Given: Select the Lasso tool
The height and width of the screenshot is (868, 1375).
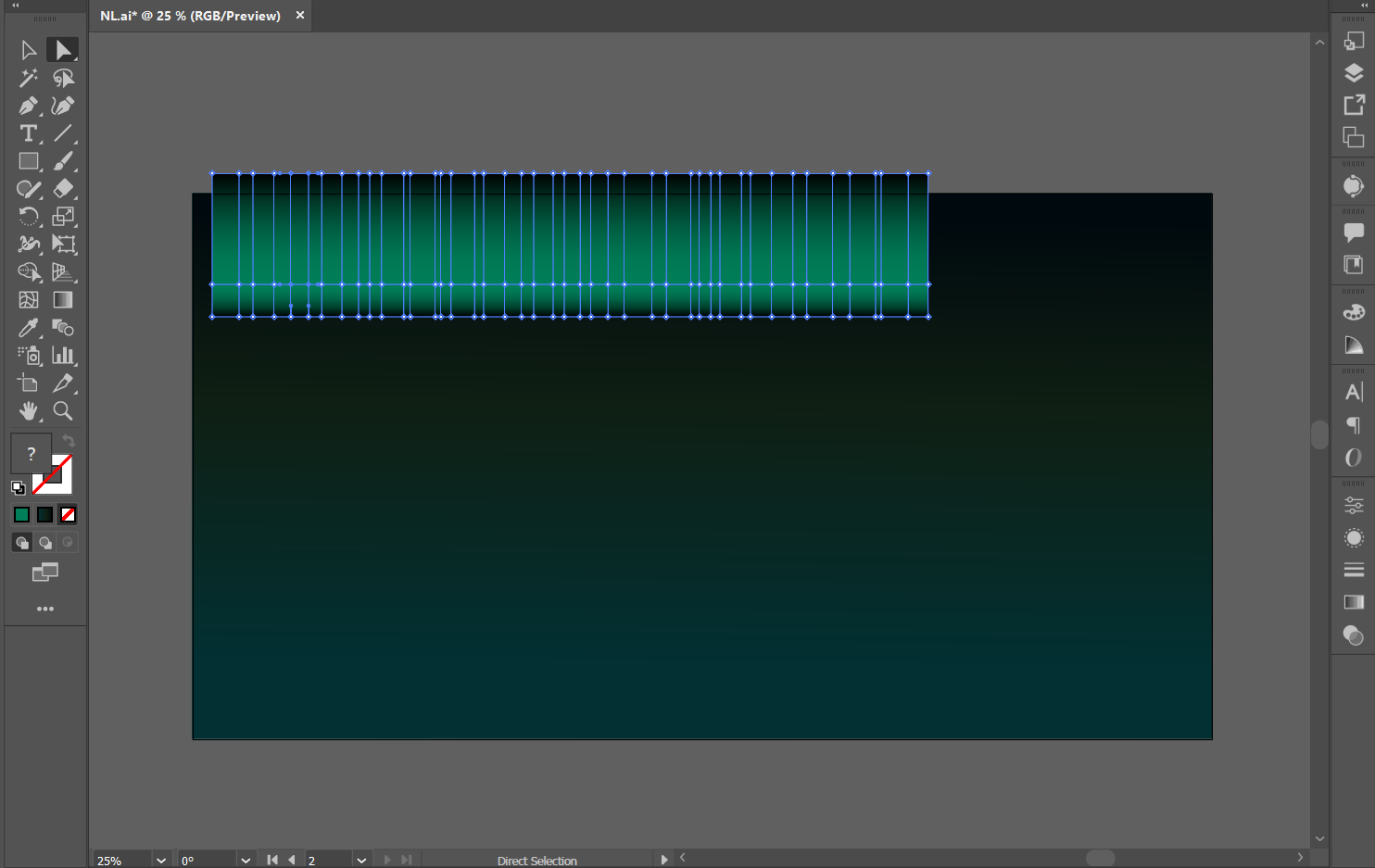Looking at the screenshot, I should [63, 78].
